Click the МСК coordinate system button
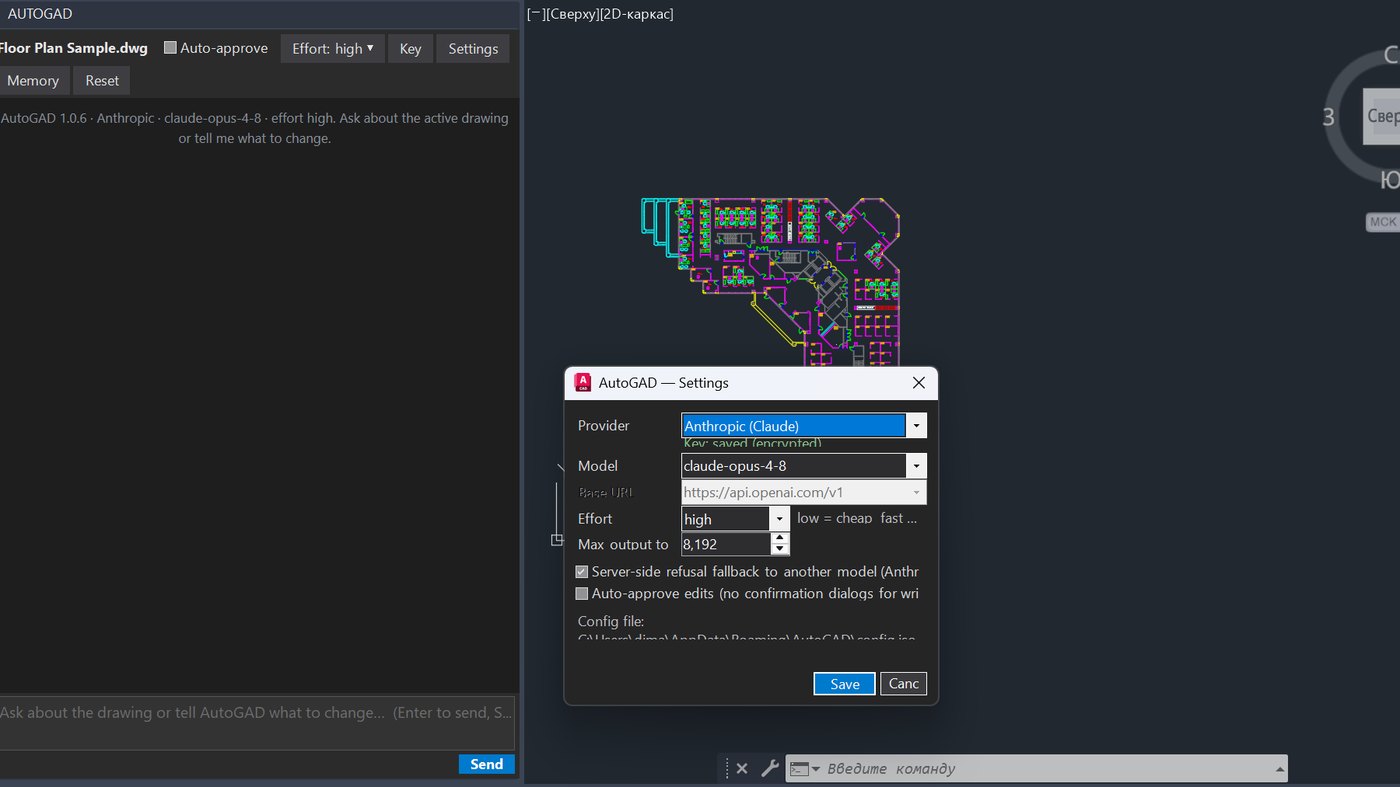The height and width of the screenshot is (787, 1400). click(x=1383, y=222)
